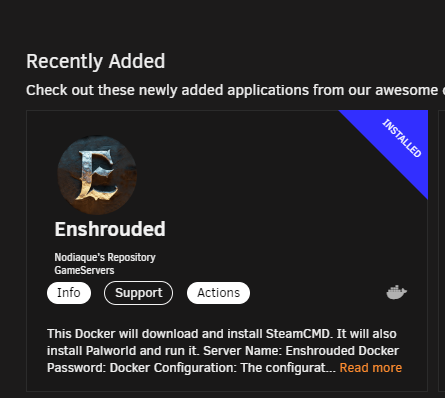Click the Enshrouded app title
Image resolution: width=445 pixels, height=398 pixels.
pyautogui.click(x=110, y=229)
